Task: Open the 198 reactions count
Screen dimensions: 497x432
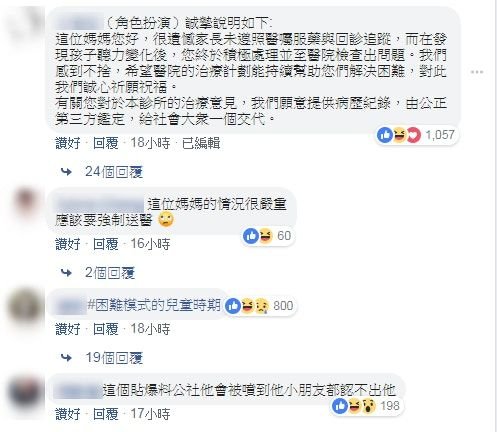Action: point(390,406)
